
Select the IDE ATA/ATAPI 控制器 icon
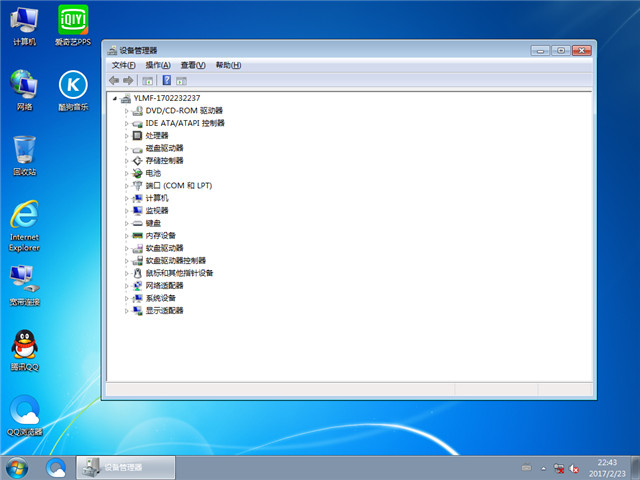138,123
